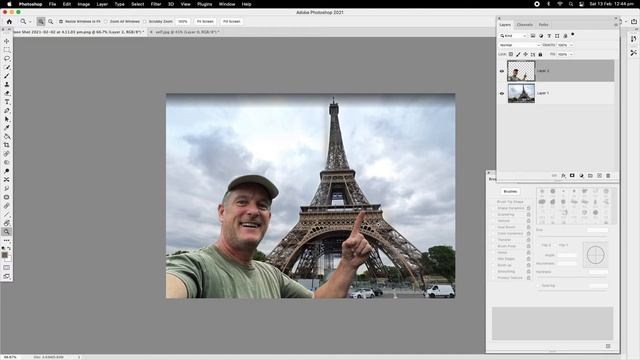Select the Crop tool
Viewport: 640px width, 360px height.
point(7,145)
